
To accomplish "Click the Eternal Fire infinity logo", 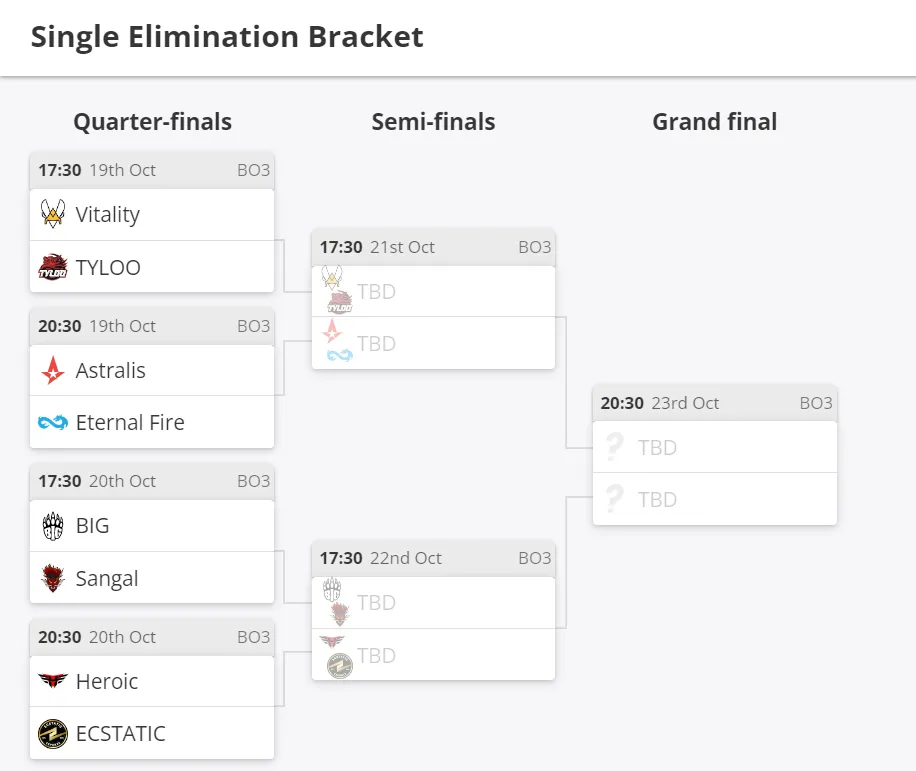I will 53,422.
